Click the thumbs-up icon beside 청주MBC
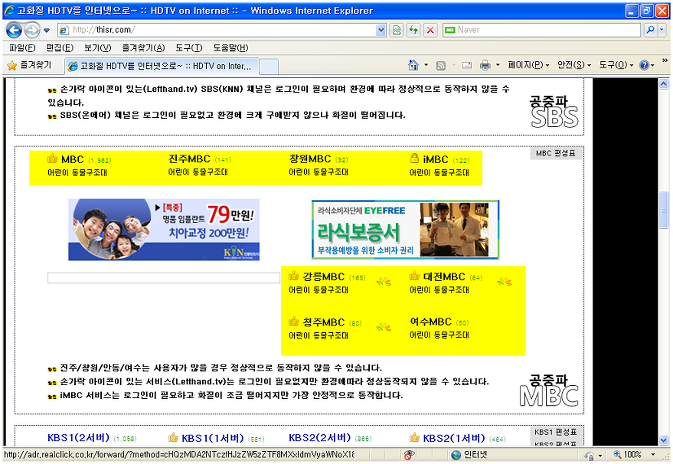Image resolution: width=673 pixels, height=464 pixels. (294, 321)
